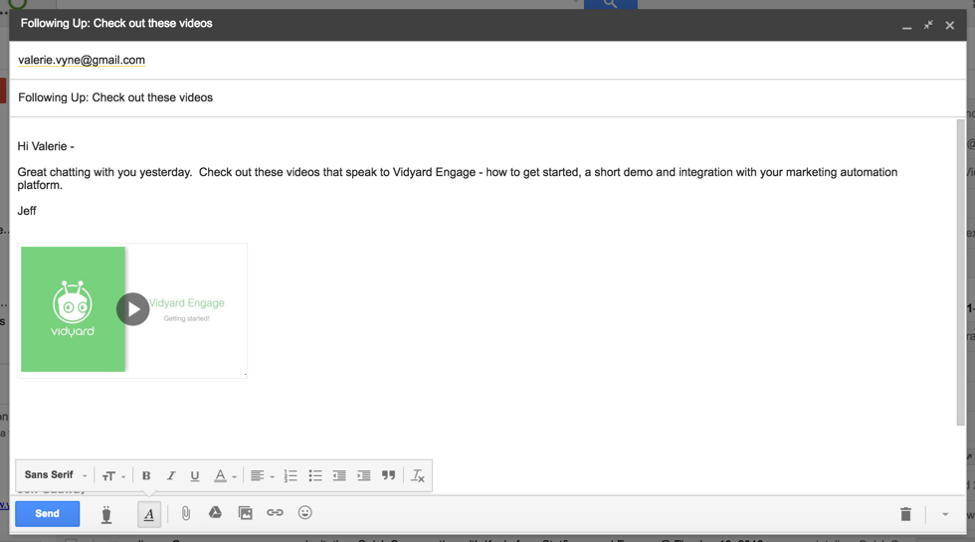Play the Vidyard Engage video thumbnail

click(x=132, y=310)
